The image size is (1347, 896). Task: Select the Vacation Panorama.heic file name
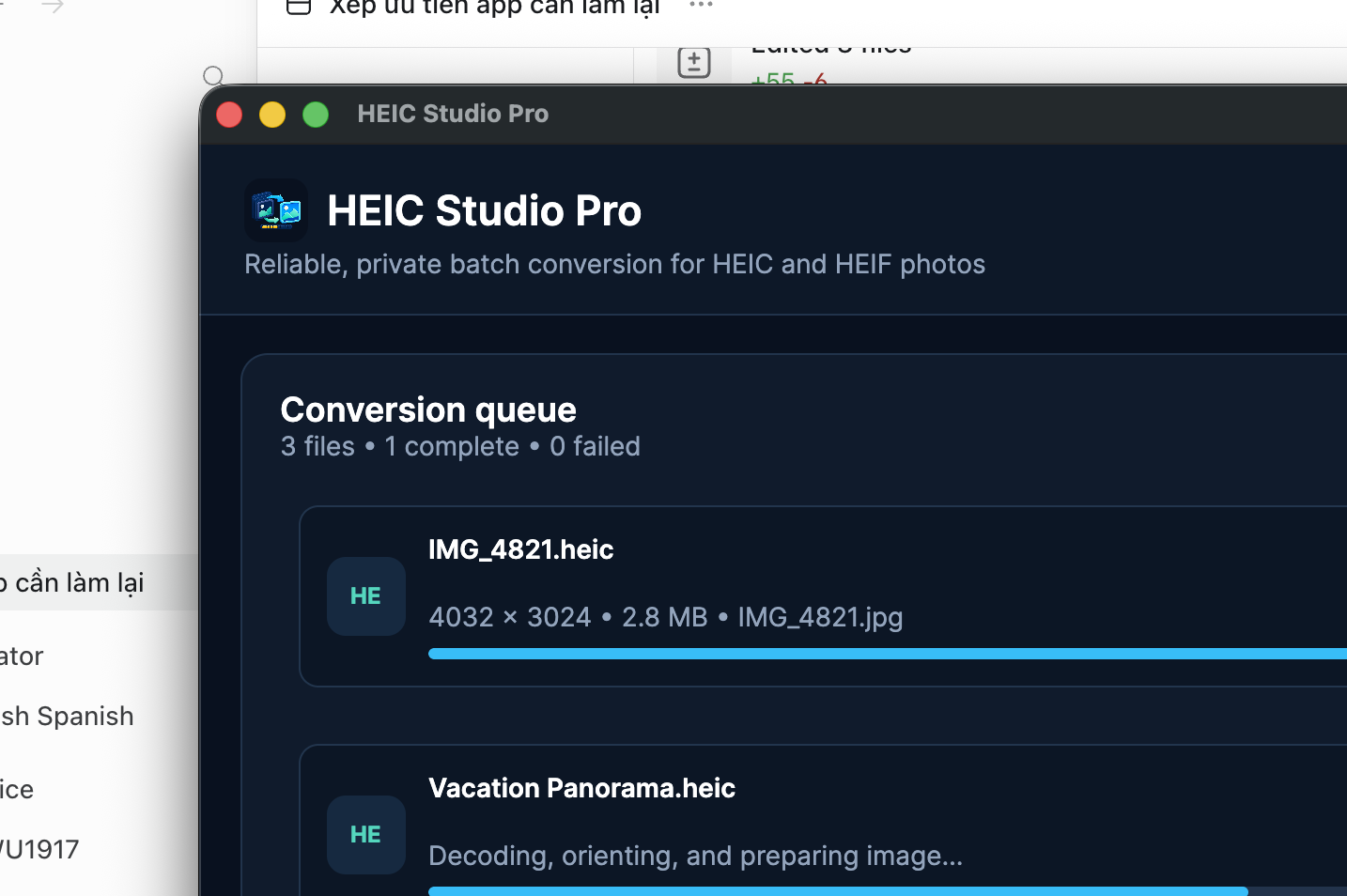(581, 788)
